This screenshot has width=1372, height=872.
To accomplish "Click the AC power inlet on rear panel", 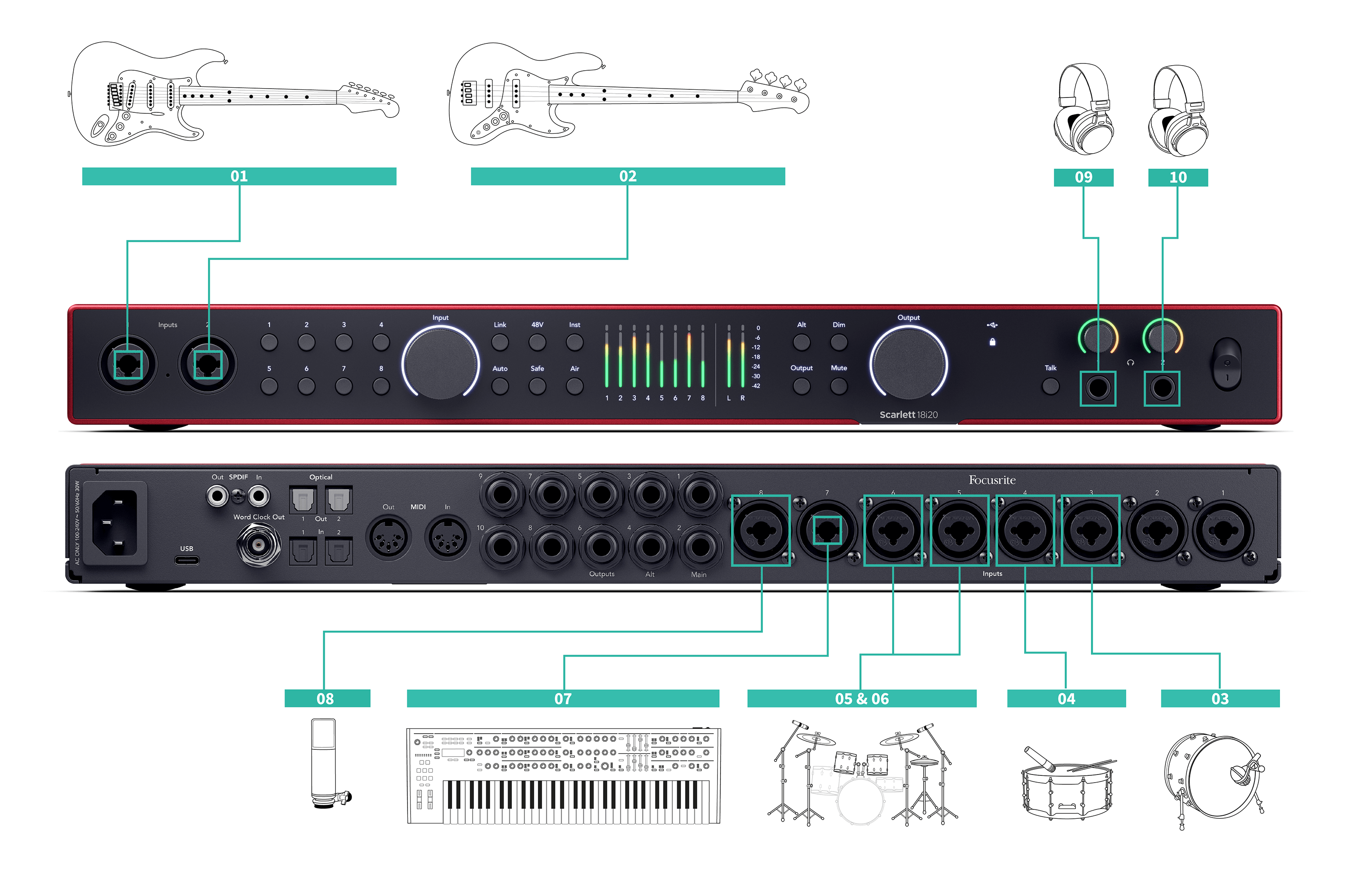I will tap(115, 522).
